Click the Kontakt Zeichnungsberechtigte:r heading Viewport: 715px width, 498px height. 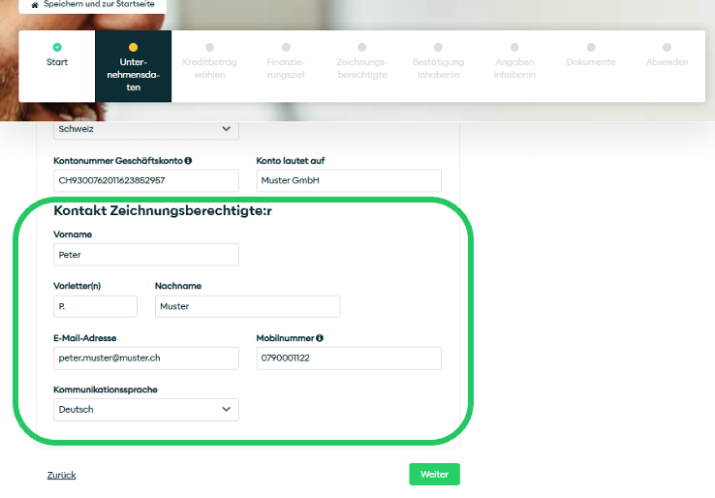163,211
